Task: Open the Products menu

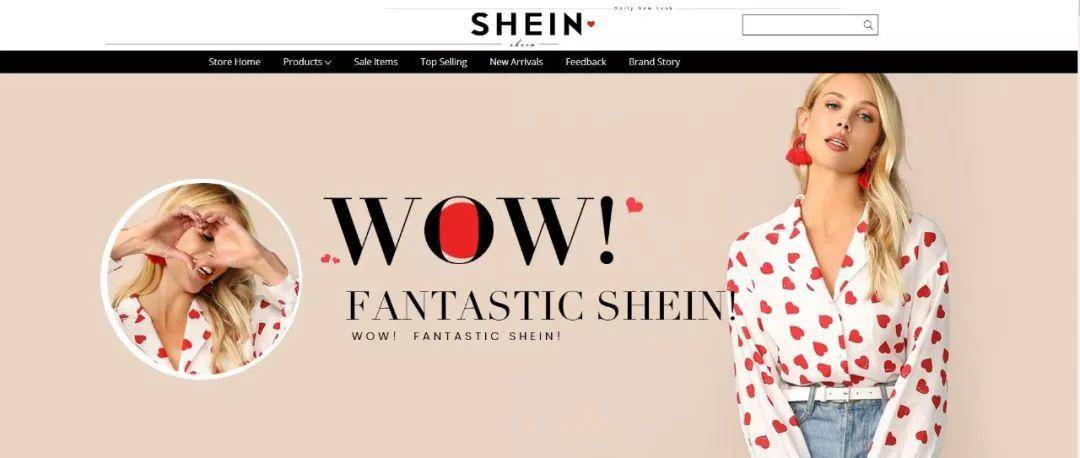Action: 307,62
